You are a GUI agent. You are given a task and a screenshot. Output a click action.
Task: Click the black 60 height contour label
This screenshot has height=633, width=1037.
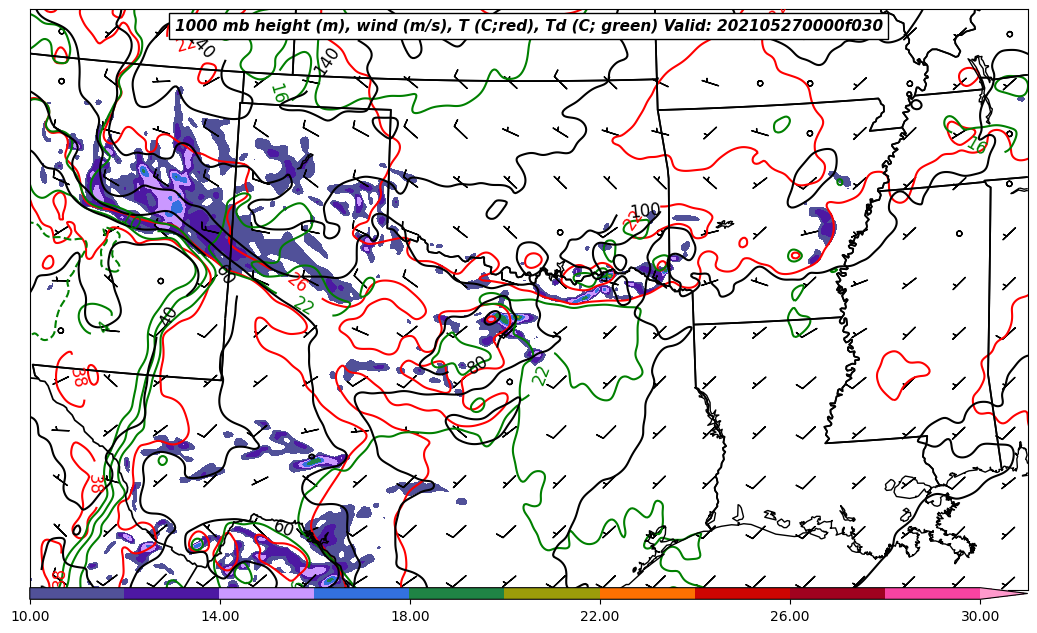(x=284, y=528)
